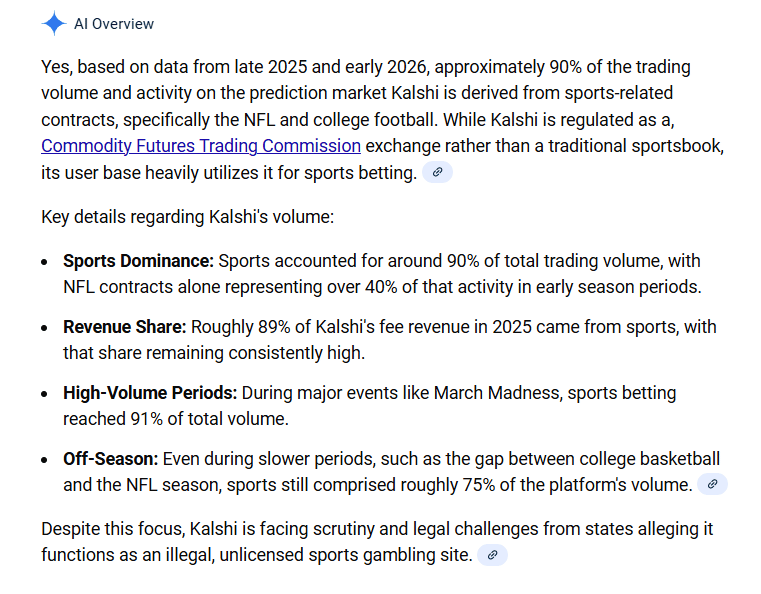This screenshot has width=761, height=594.
Task: Click the bullet dot before Off-Season
Action: [x=45, y=459]
